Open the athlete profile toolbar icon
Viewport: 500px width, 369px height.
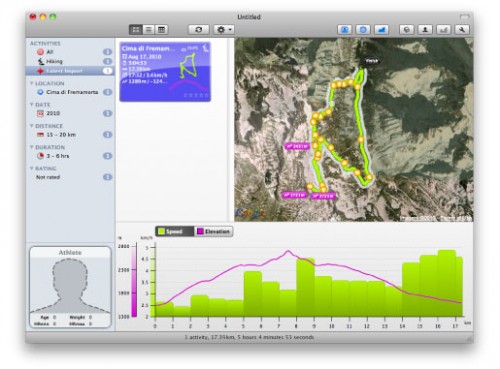425,30
